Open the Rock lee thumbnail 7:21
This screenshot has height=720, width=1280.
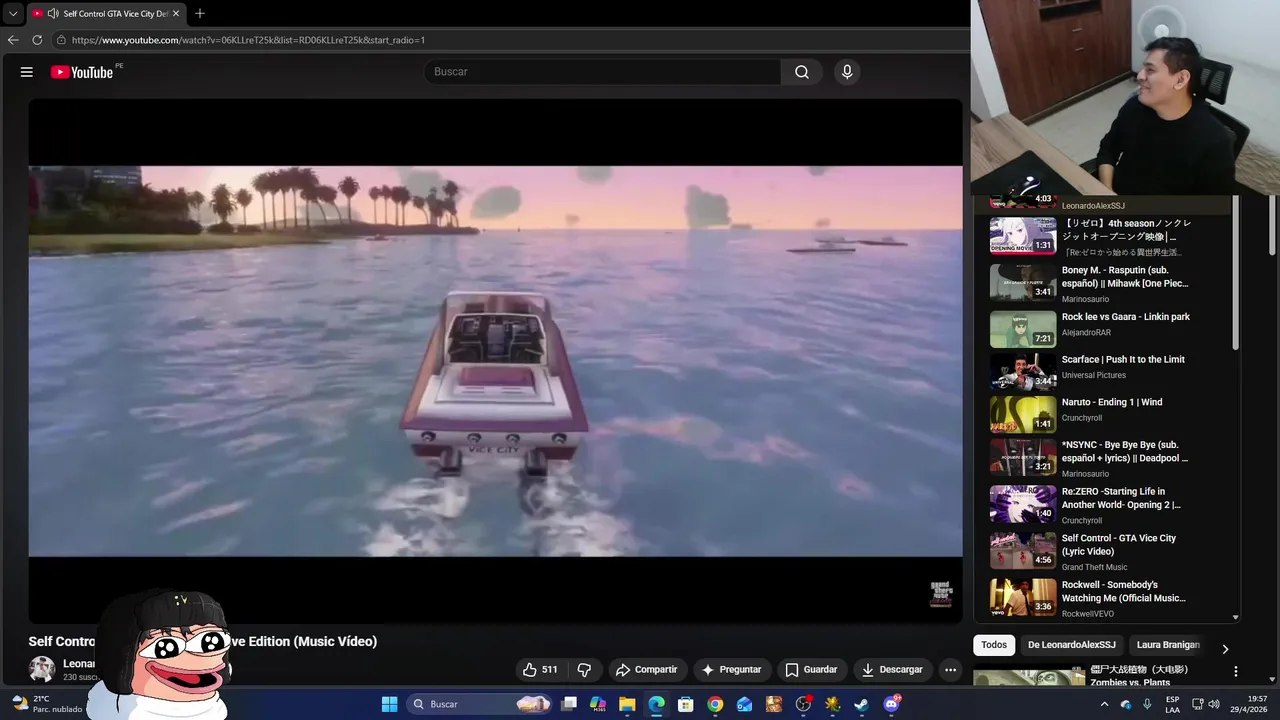click(x=1023, y=329)
